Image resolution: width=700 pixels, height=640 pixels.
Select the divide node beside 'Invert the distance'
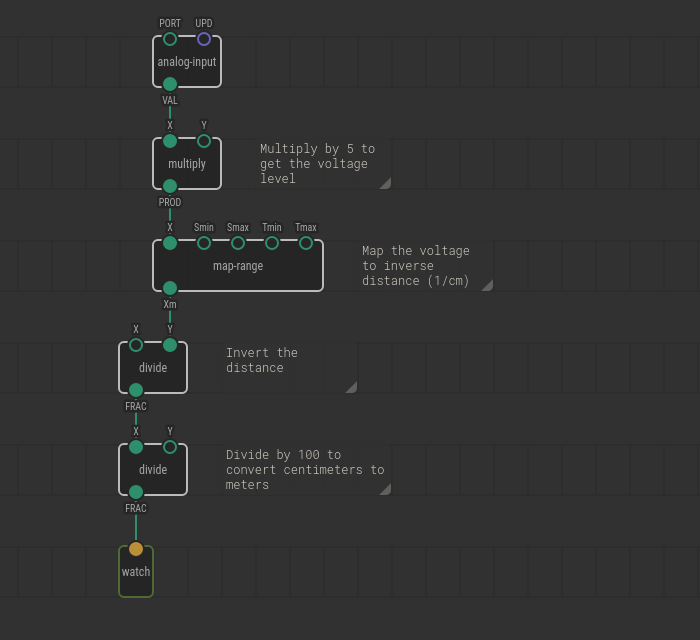pyautogui.click(x=153, y=368)
